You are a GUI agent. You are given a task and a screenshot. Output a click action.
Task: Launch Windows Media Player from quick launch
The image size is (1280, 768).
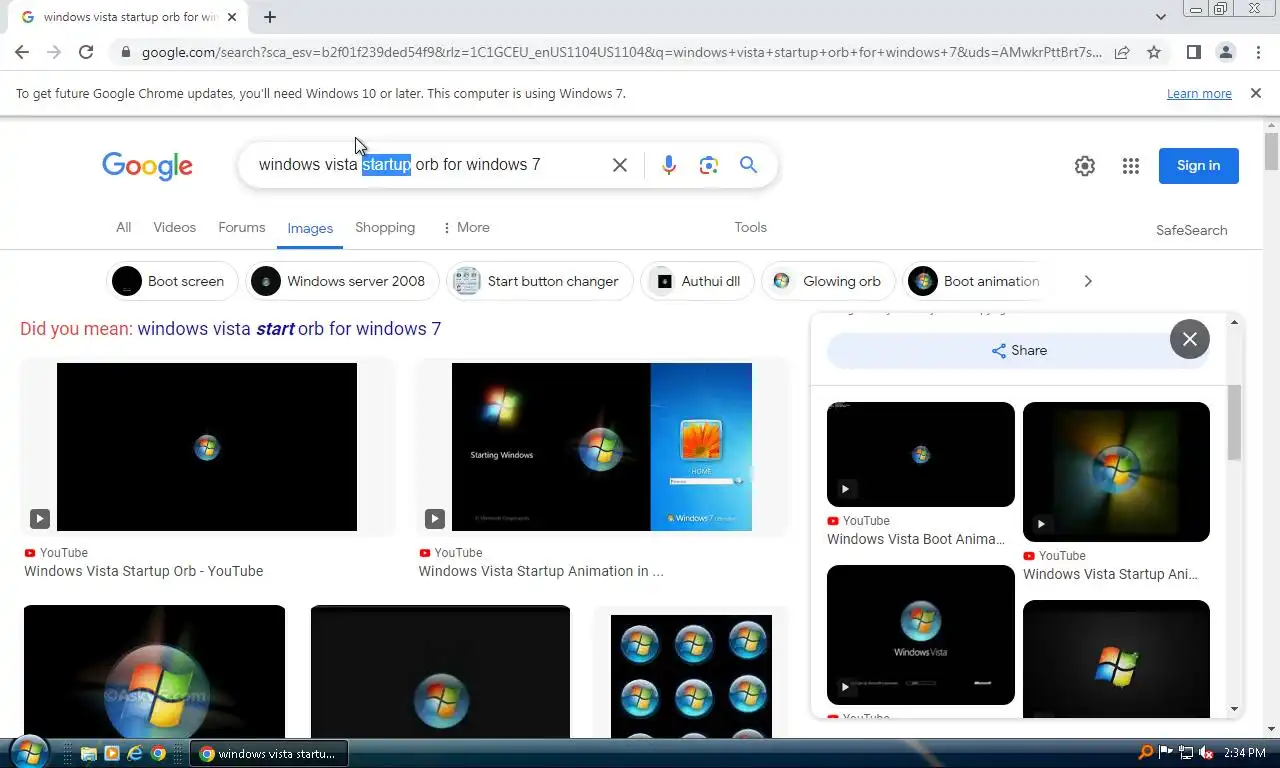(112, 753)
